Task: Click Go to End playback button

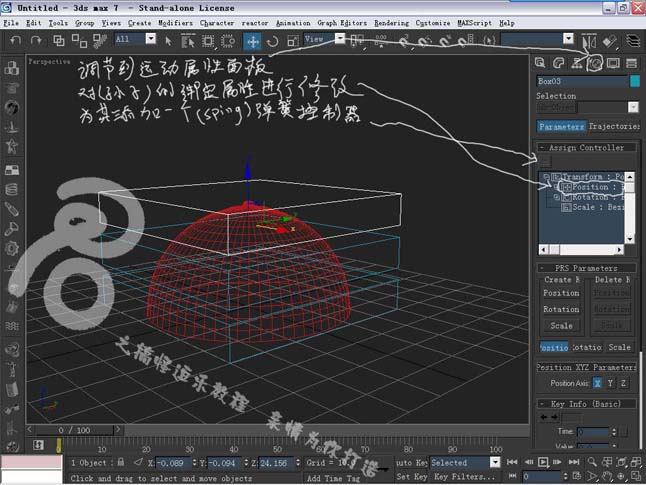Action: (x=574, y=462)
